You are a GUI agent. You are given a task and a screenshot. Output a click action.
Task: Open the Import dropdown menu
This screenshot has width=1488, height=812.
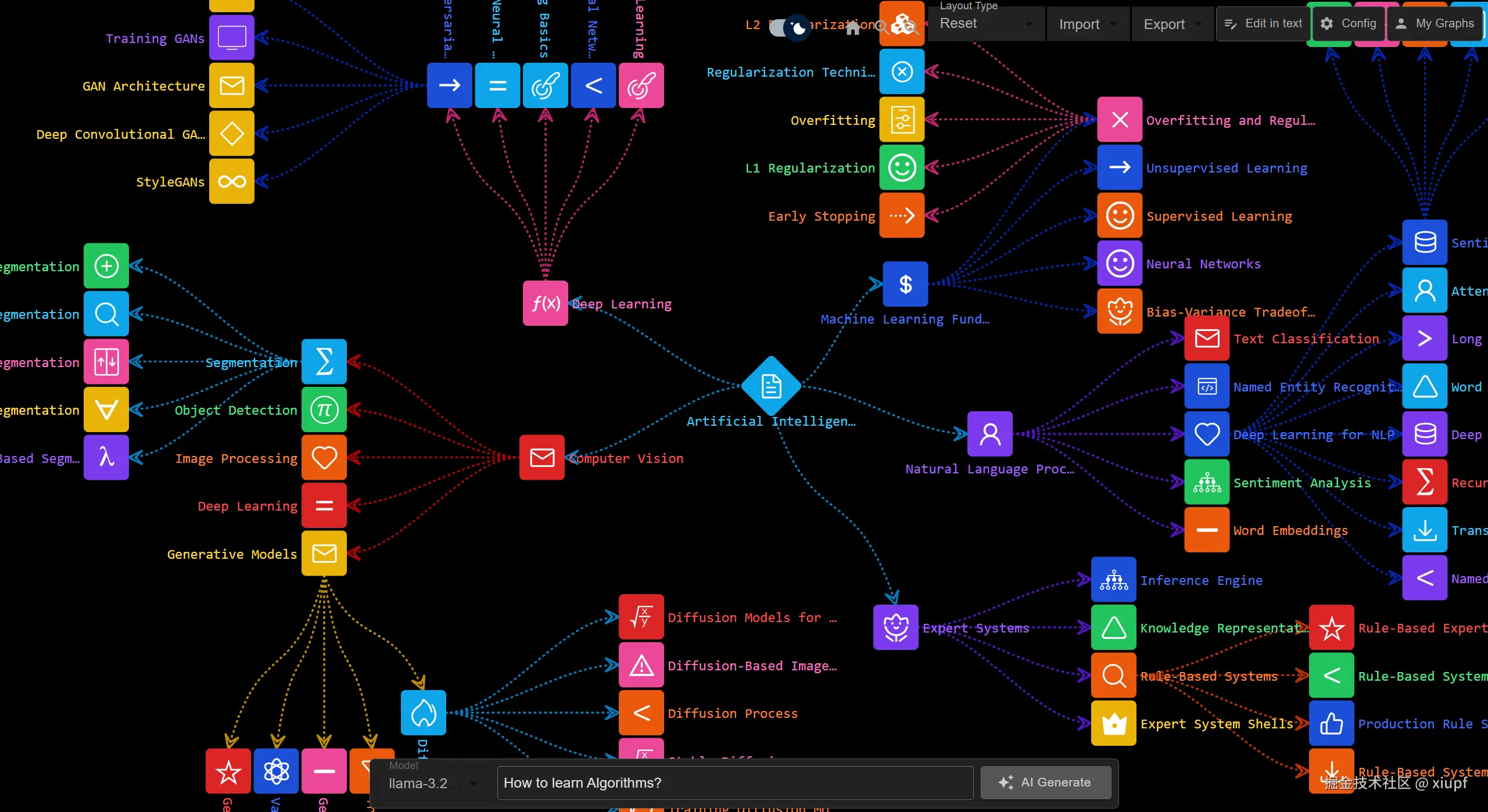coord(1087,24)
